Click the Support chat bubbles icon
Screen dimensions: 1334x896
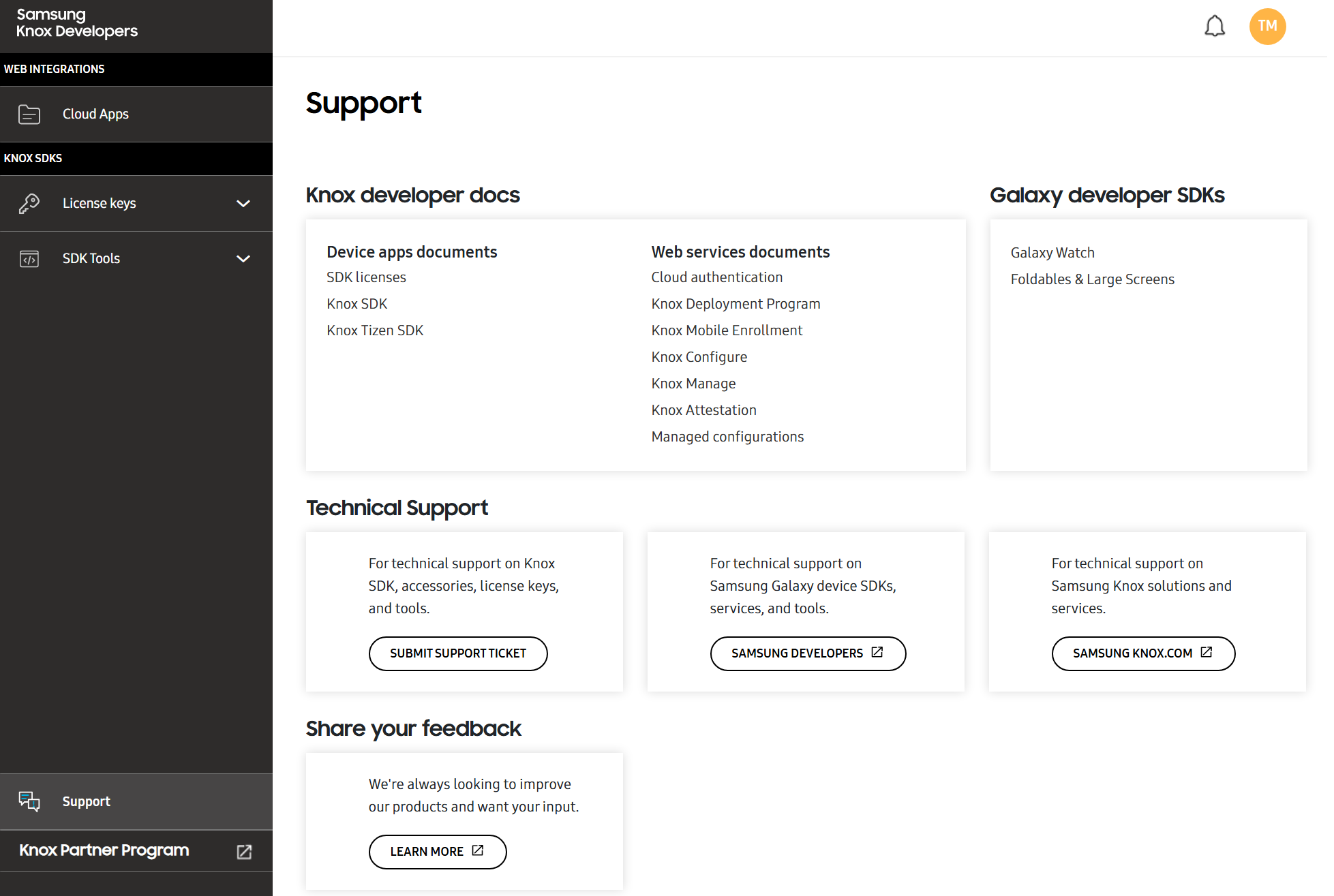(x=29, y=801)
